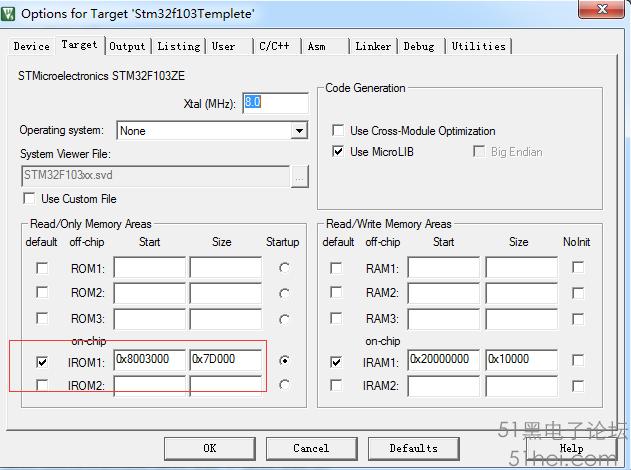The width and height of the screenshot is (631, 470).
Task: Open the Listing tab
Action: coord(179,46)
